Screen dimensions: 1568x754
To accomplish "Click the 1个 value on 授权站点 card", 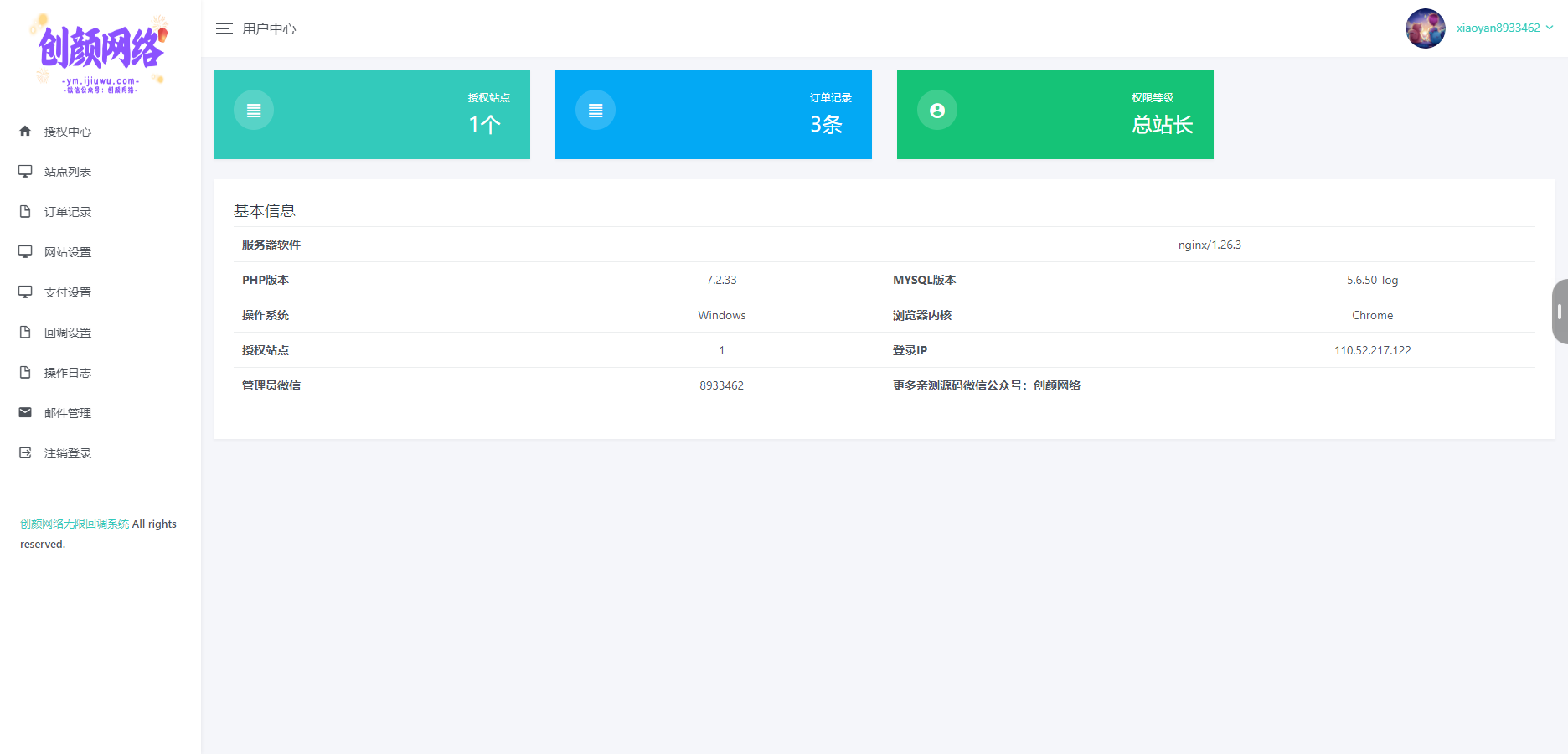I will pos(484,124).
